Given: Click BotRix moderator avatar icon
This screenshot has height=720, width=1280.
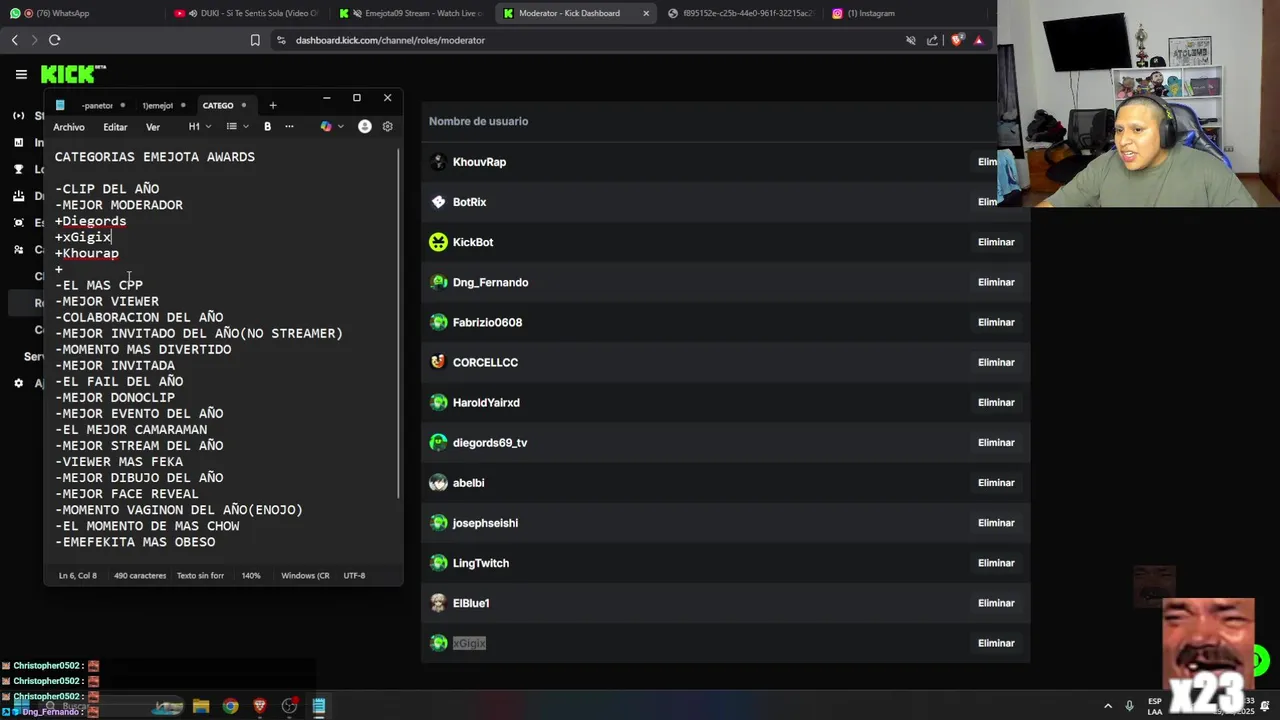Looking at the screenshot, I should [438, 202].
